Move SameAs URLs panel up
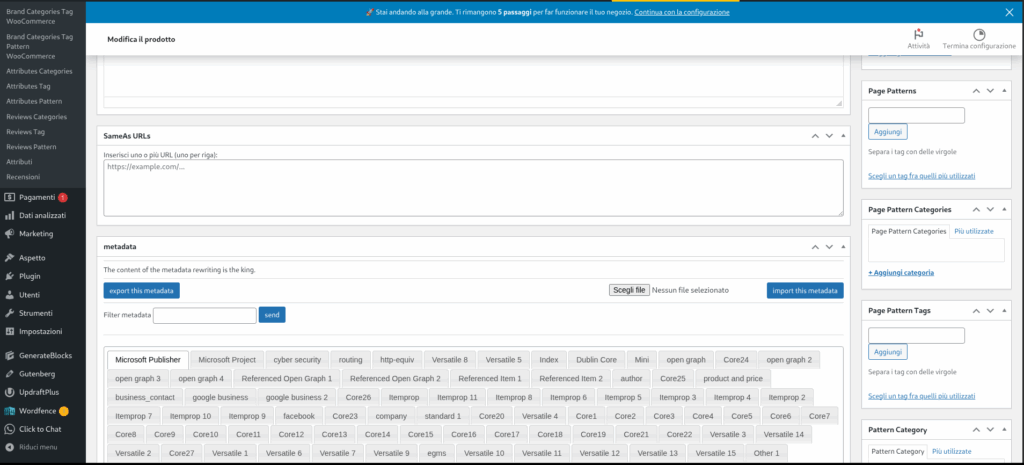Viewport: 1024px width, 465px height. (815, 136)
